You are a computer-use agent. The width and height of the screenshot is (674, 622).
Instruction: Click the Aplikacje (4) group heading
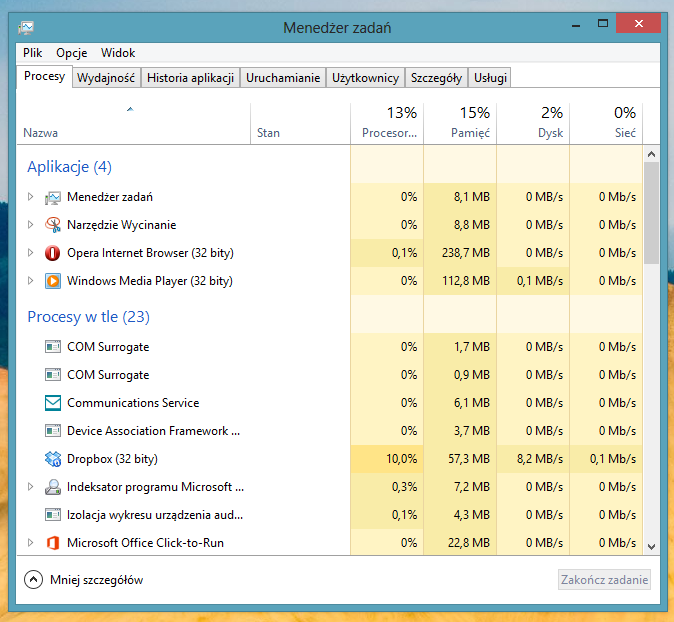point(69,167)
